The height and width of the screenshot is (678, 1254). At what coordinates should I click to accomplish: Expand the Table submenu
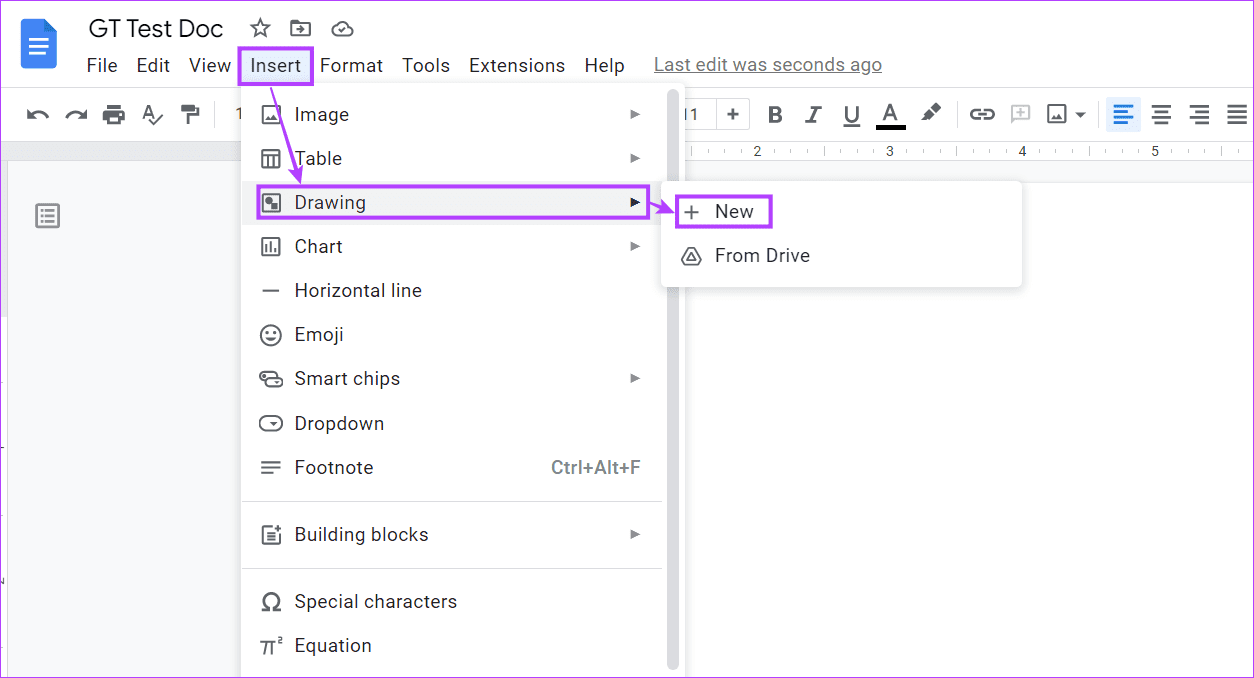[x=318, y=158]
